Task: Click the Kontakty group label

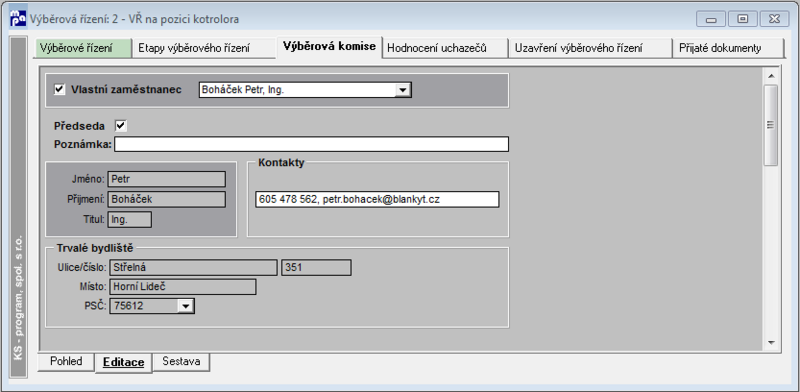Action: [x=281, y=162]
